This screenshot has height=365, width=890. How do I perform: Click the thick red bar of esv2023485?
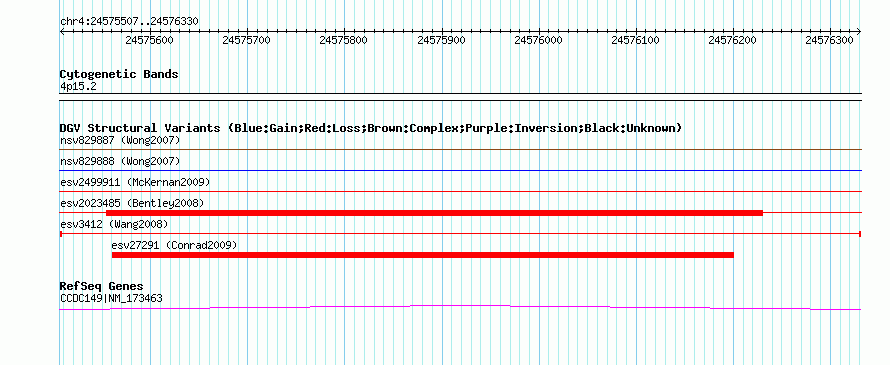(x=434, y=213)
